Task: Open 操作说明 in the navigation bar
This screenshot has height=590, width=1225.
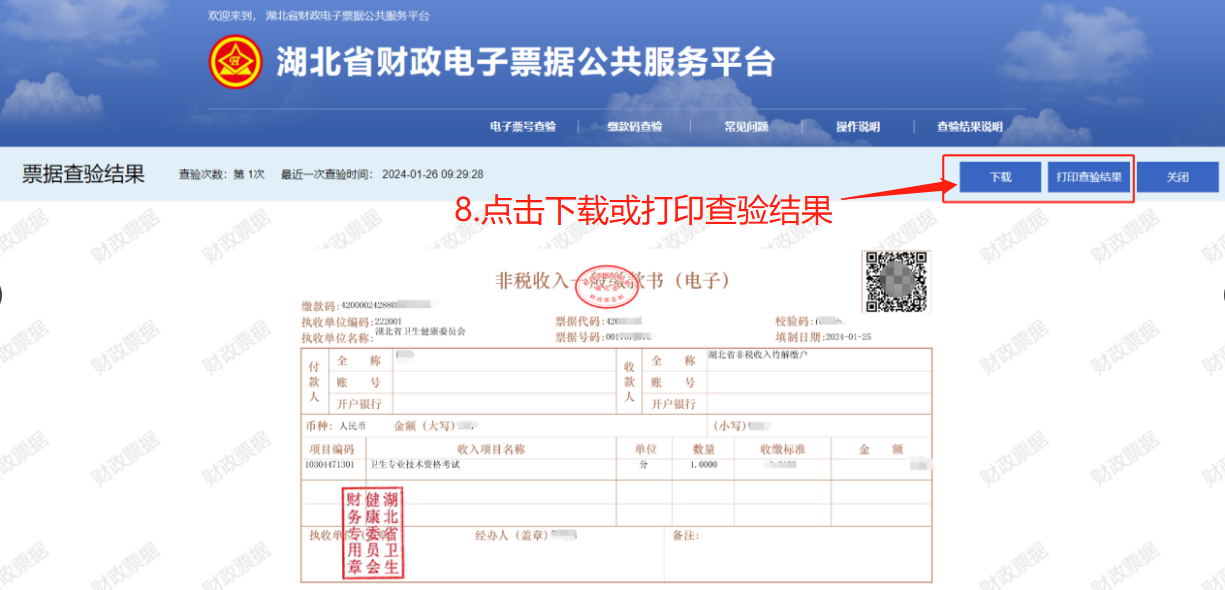Action: [858, 127]
